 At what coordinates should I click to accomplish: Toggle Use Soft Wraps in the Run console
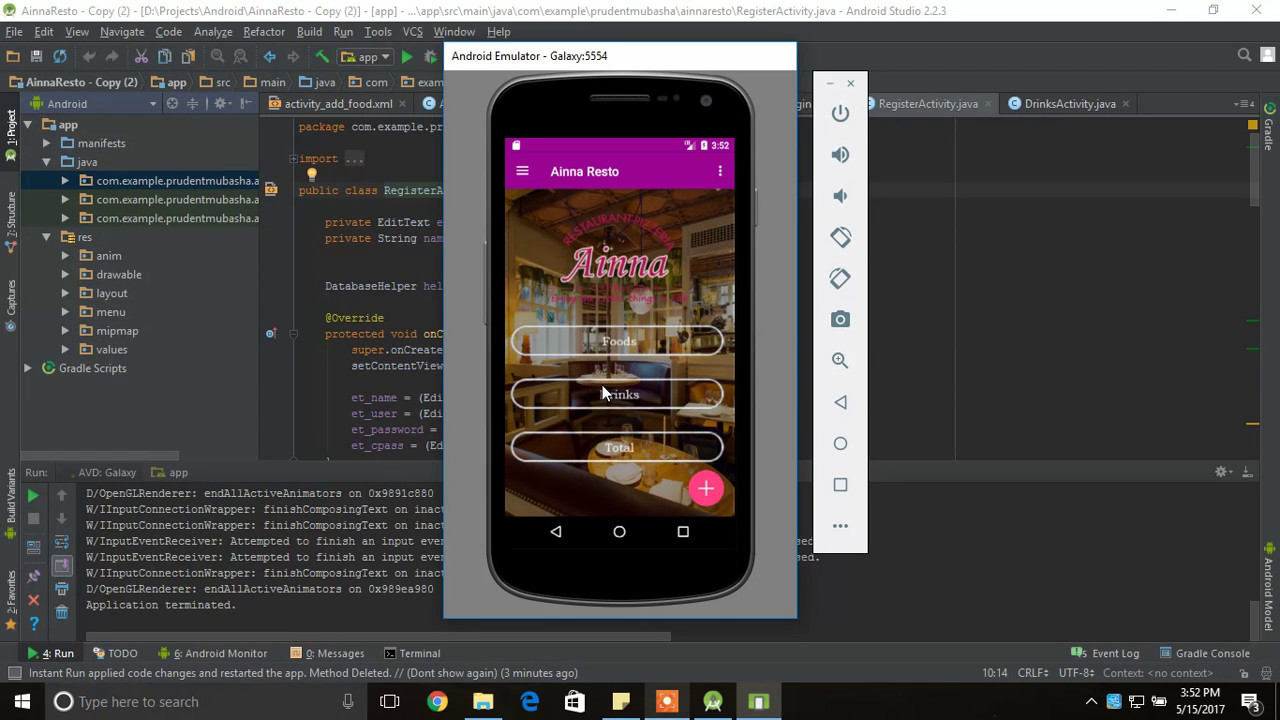(x=62, y=542)
